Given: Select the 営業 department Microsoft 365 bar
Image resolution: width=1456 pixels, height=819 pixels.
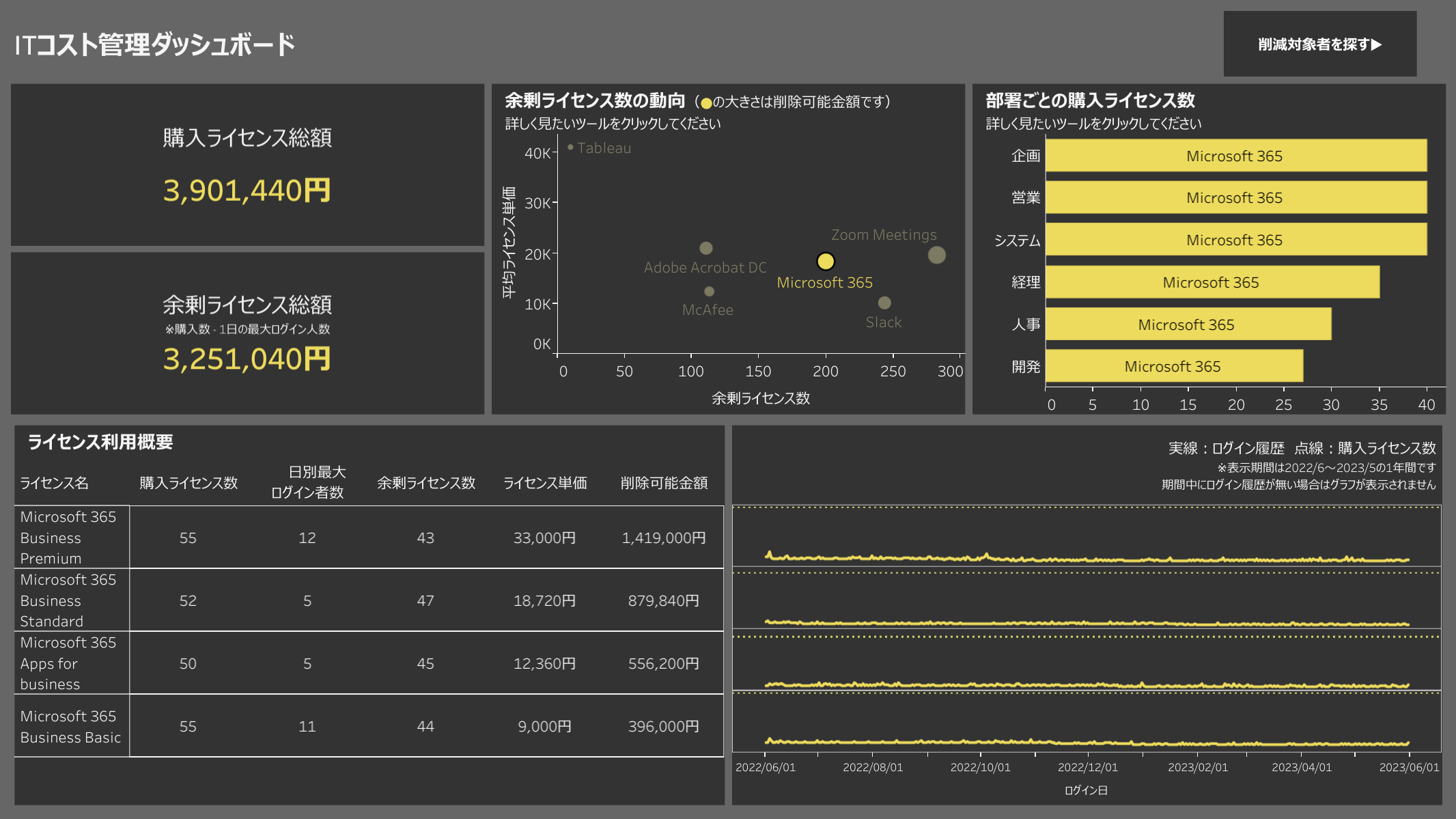Looking at the screenshot, I should pyautogui.click(x=1235, y=197).
